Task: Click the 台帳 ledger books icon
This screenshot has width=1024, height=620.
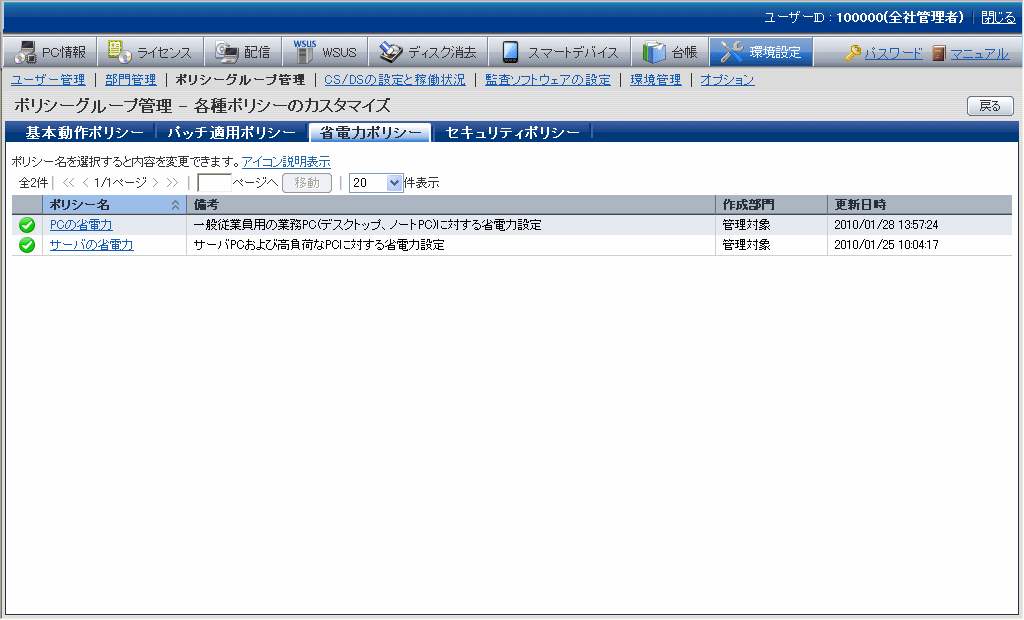Action: tap(654, 52)
